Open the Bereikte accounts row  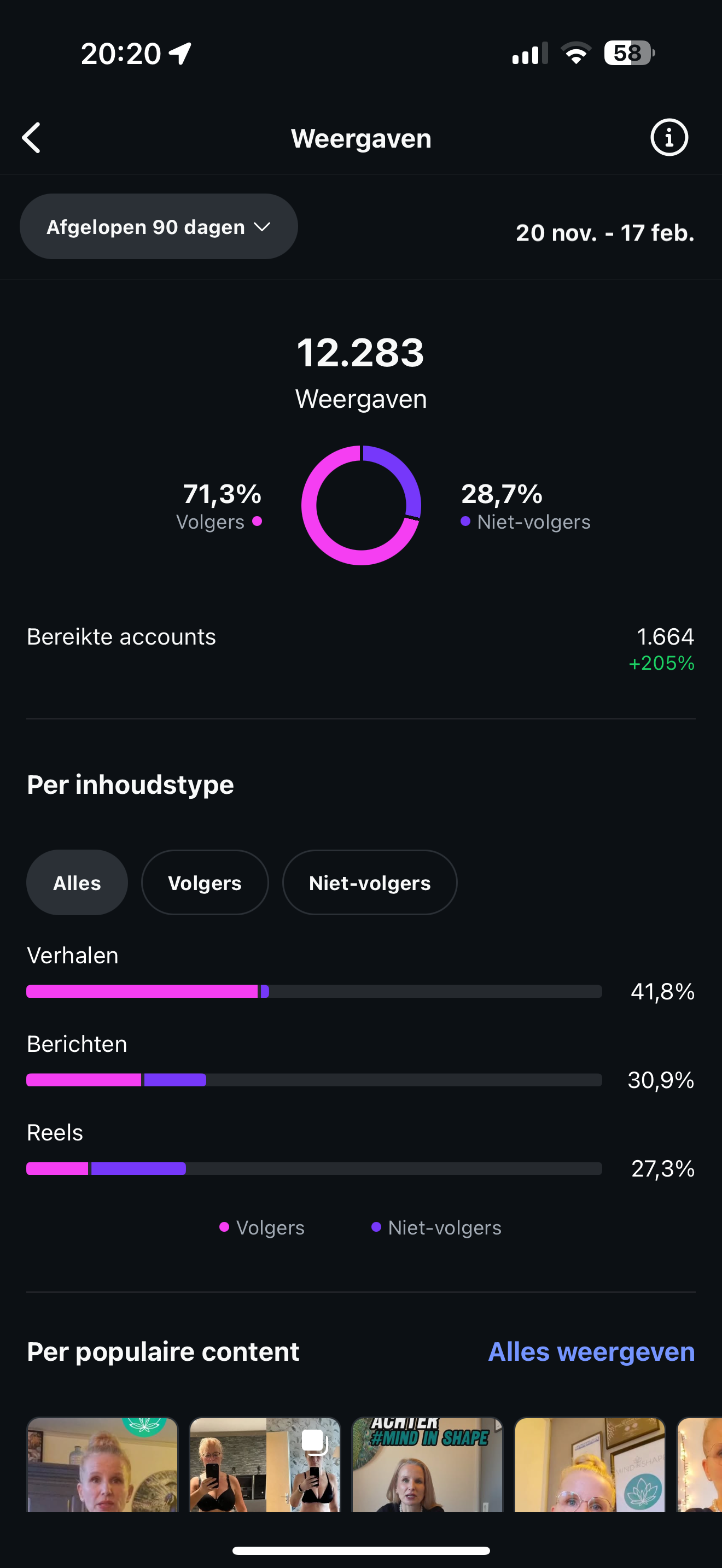[361, 649]
